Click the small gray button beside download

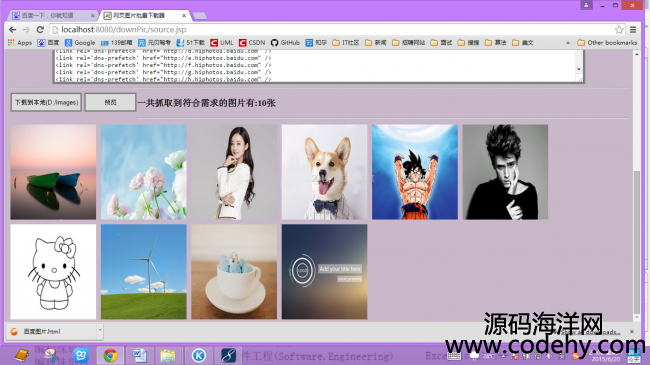(110, 102)
